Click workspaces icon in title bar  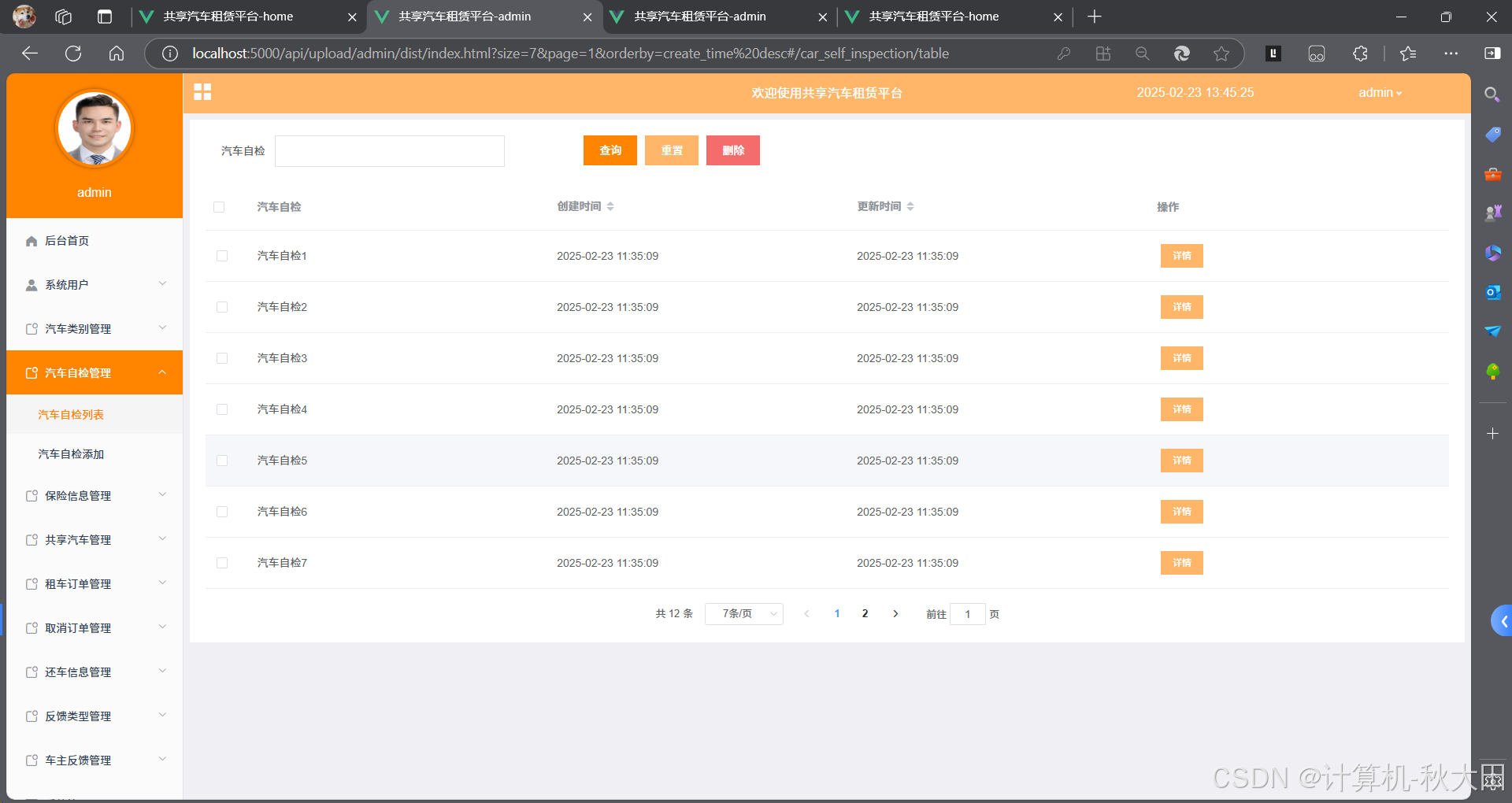point(64,17)
